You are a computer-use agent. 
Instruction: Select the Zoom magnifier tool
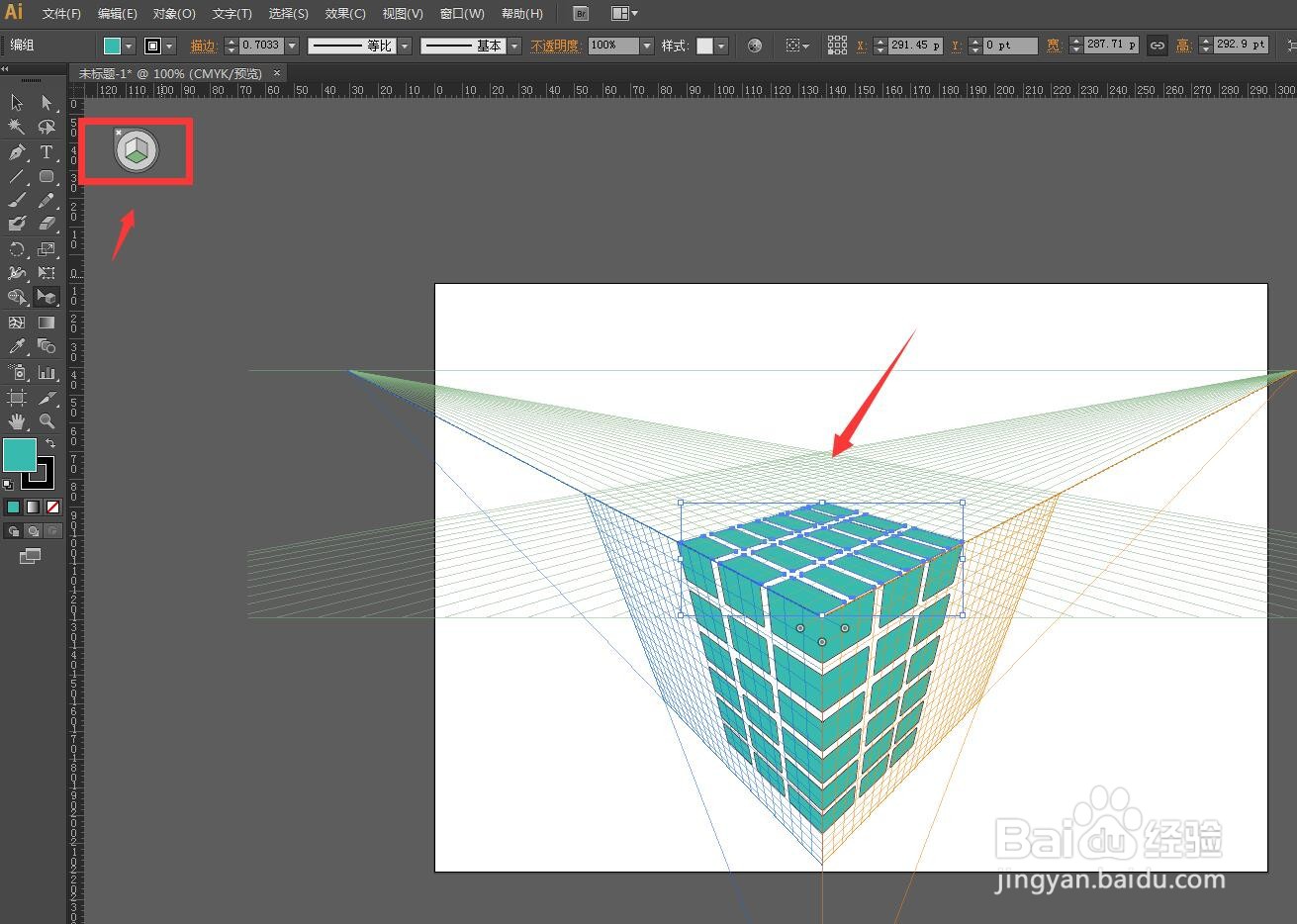click(46, 421)
